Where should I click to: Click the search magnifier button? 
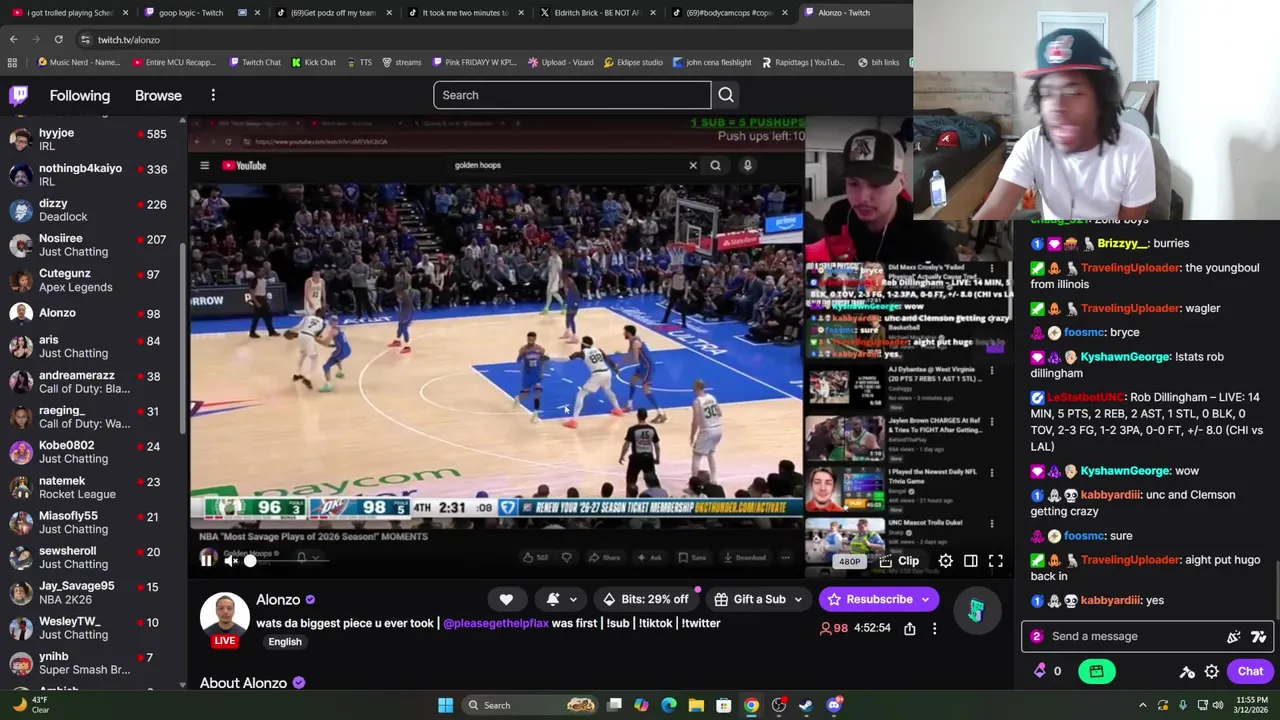pyautogui.click(x=726, y=95)
